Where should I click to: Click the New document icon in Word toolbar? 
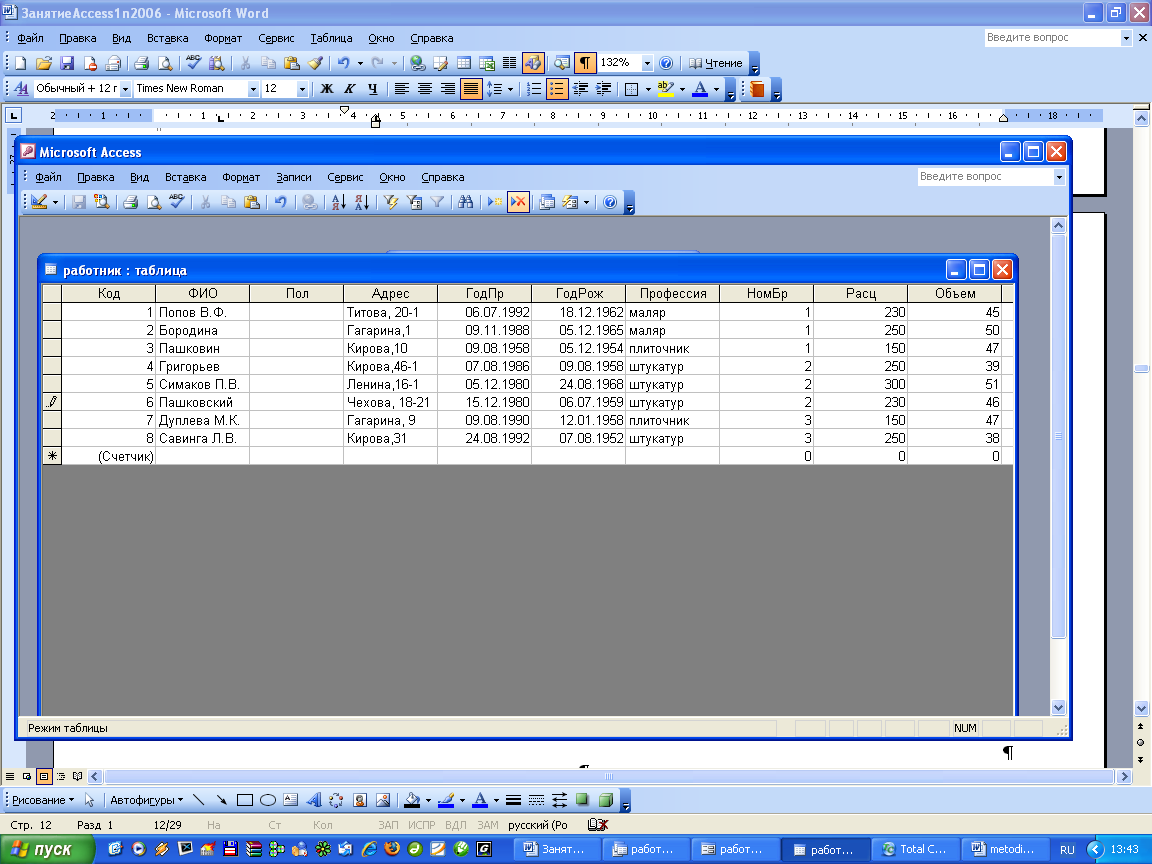point(21,63)
